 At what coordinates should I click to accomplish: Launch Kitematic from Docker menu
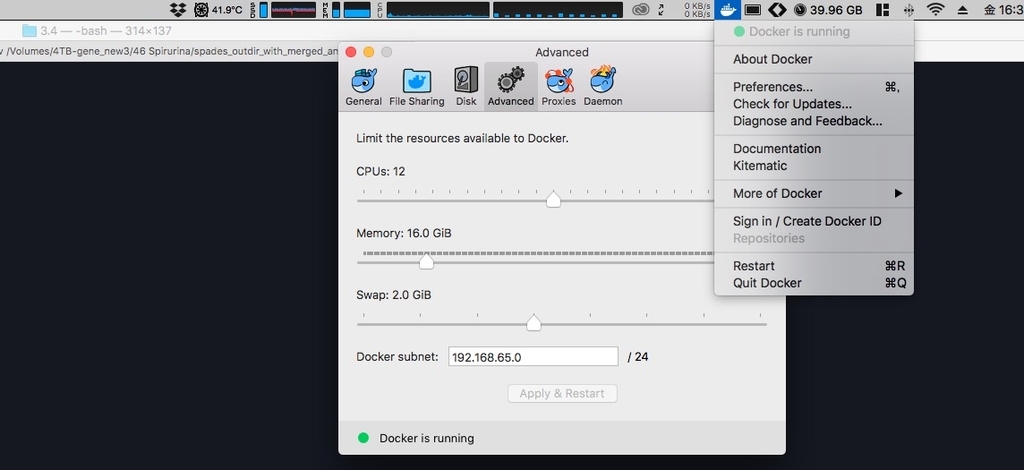[x=814, y=166]
